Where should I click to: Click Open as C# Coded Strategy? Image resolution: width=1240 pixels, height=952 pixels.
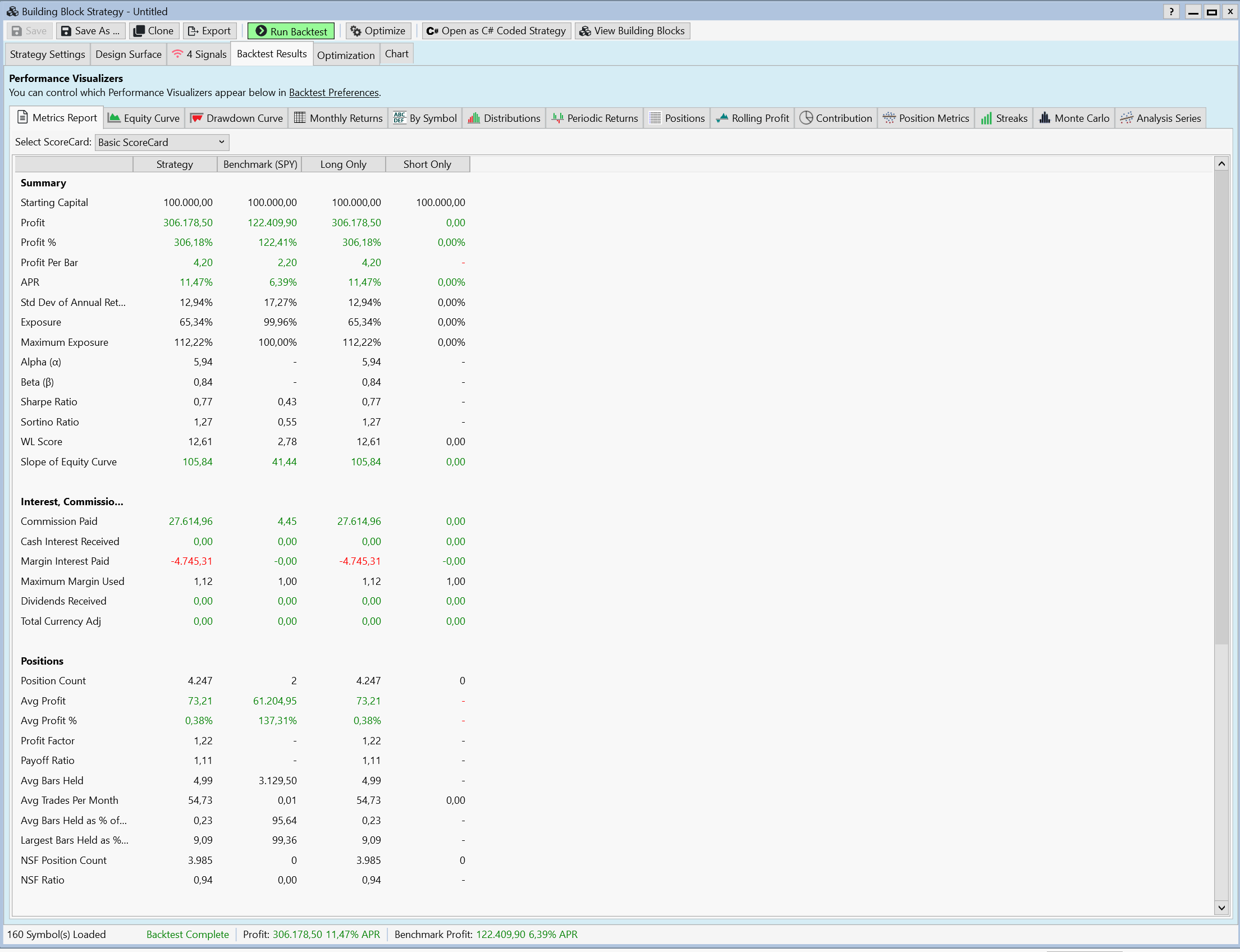[496, 31]
